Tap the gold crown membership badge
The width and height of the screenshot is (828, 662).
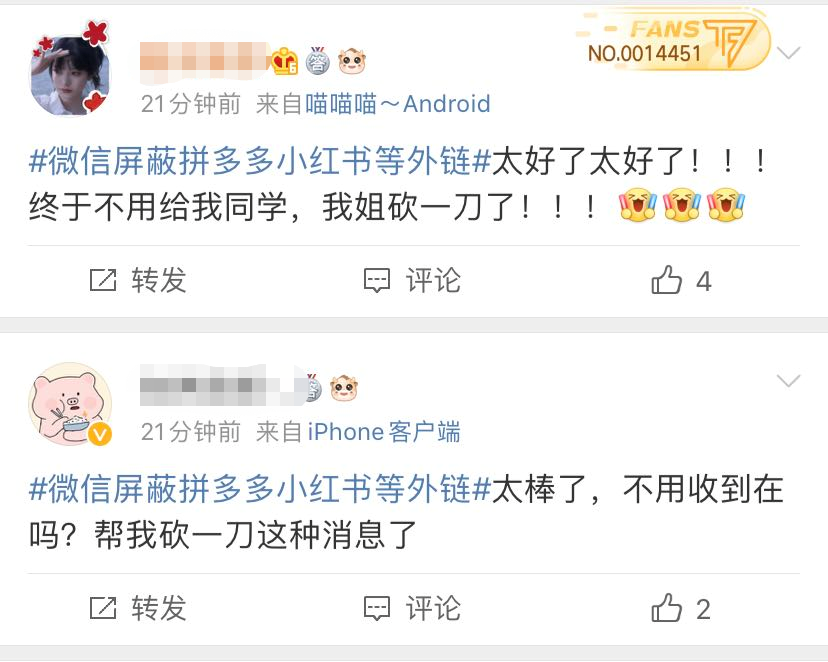(x=285, y=61)
